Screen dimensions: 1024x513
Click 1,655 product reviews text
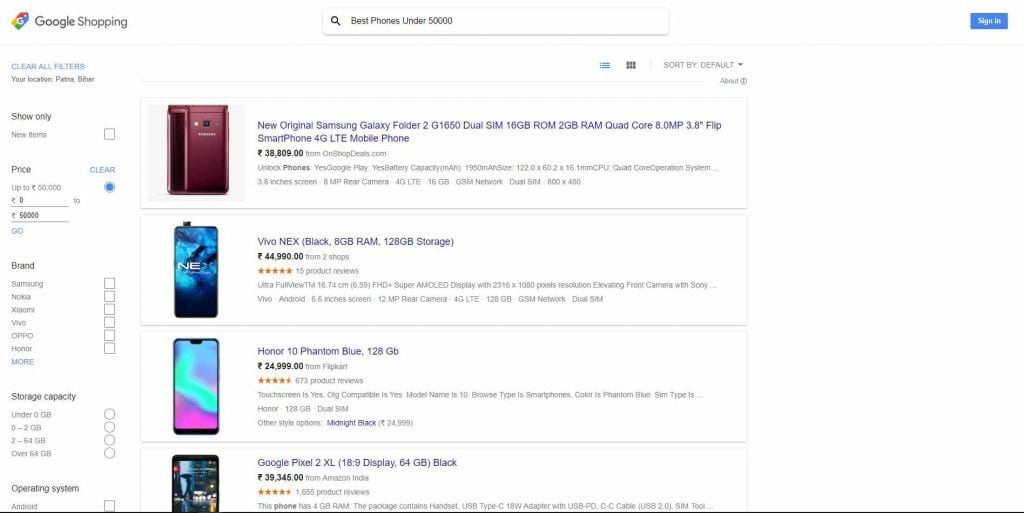(x=332, y=492)
